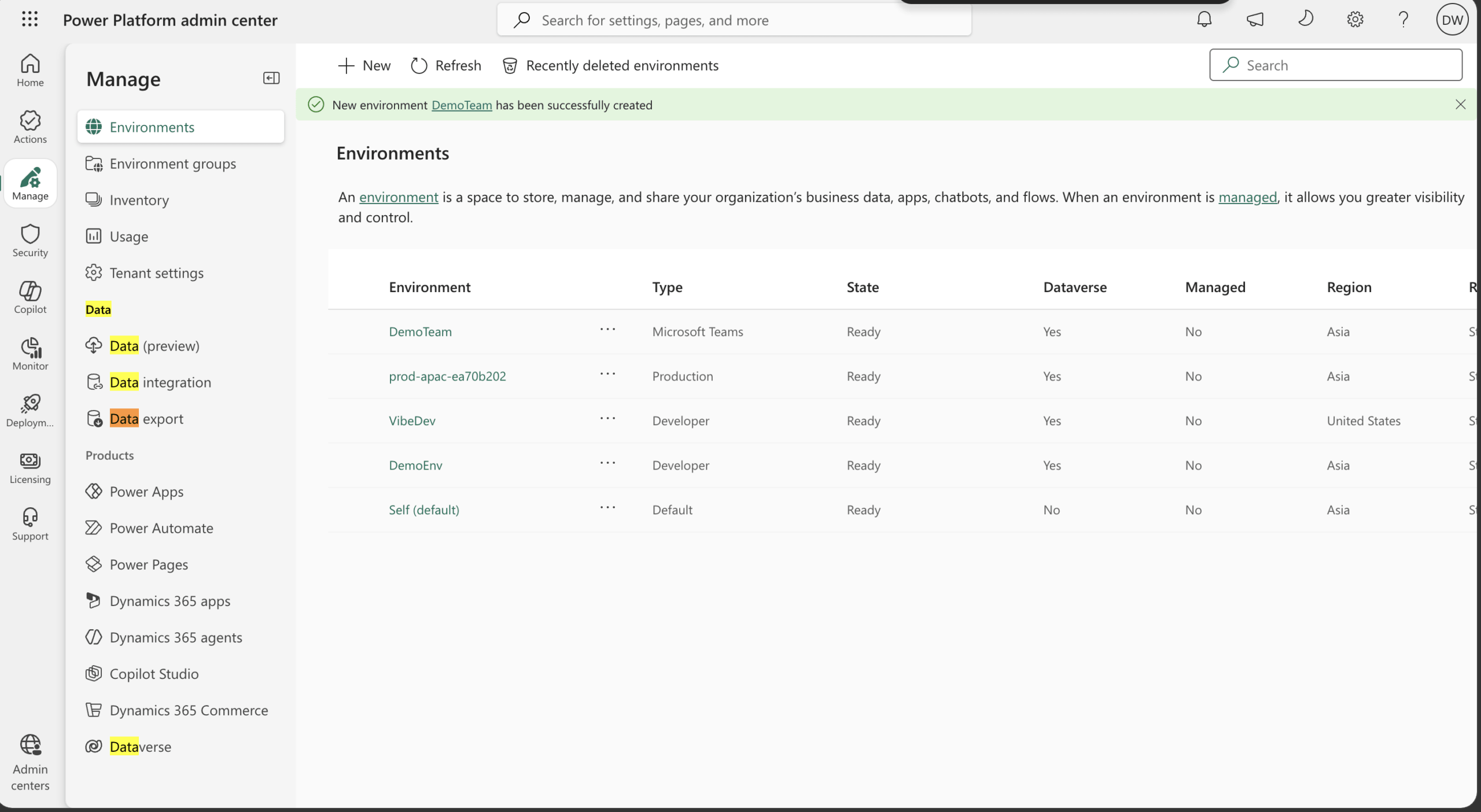Open help question mark icon
The height and width of the screenshot is (812, 1481).
(1403, 20)
